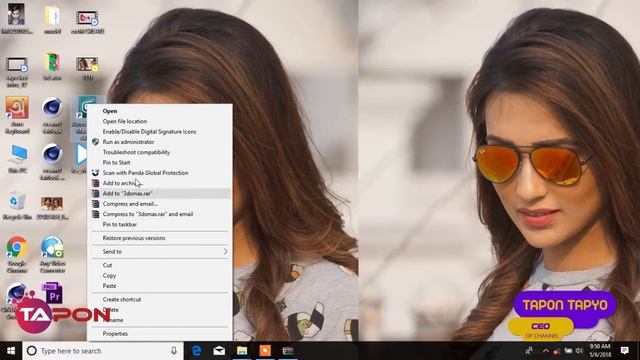Select the Premiere Pro desktop icon
The height and width of the screenshot is (360, 640).
(53, 293)
